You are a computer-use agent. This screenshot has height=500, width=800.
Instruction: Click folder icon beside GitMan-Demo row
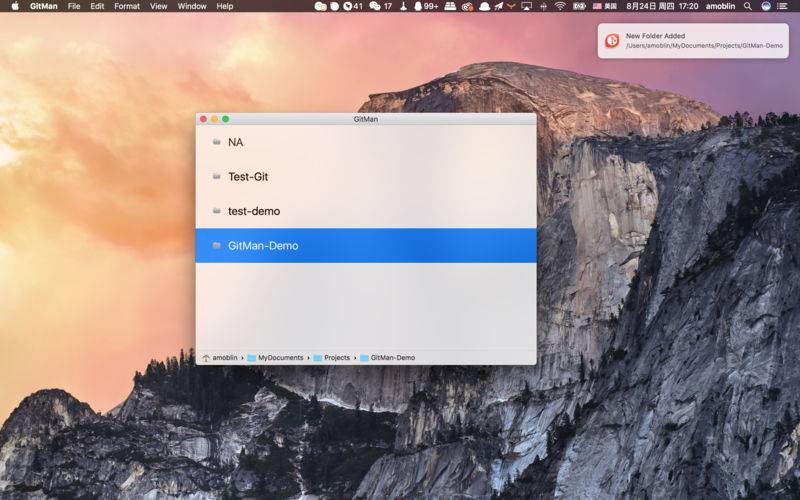(216, 245)
